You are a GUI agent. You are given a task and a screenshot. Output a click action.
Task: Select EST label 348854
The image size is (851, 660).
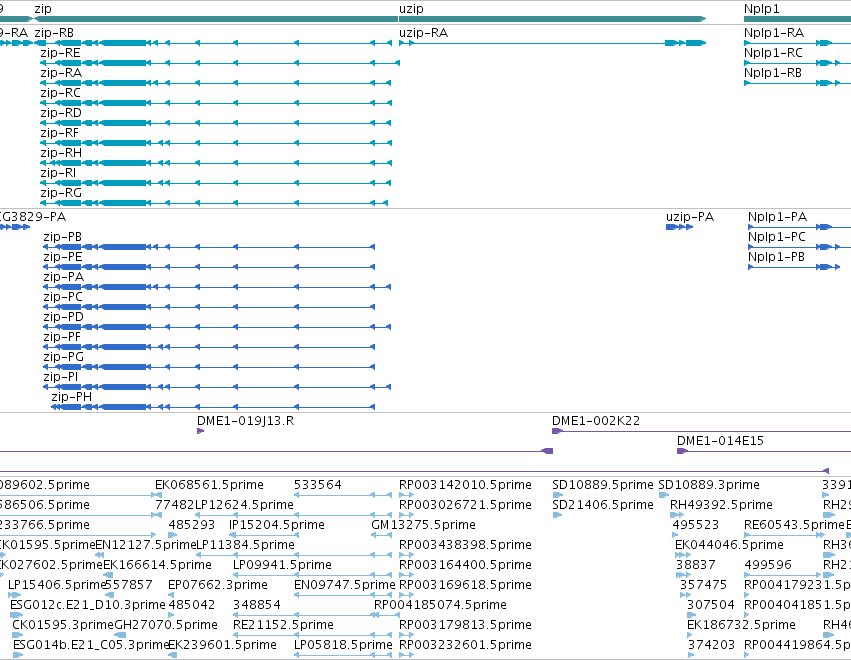257,605
